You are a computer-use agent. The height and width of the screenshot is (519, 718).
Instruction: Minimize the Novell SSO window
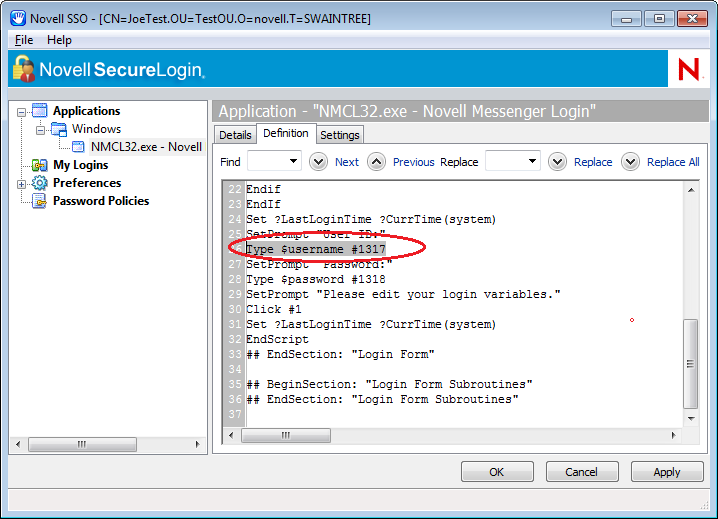pos(626,19)
